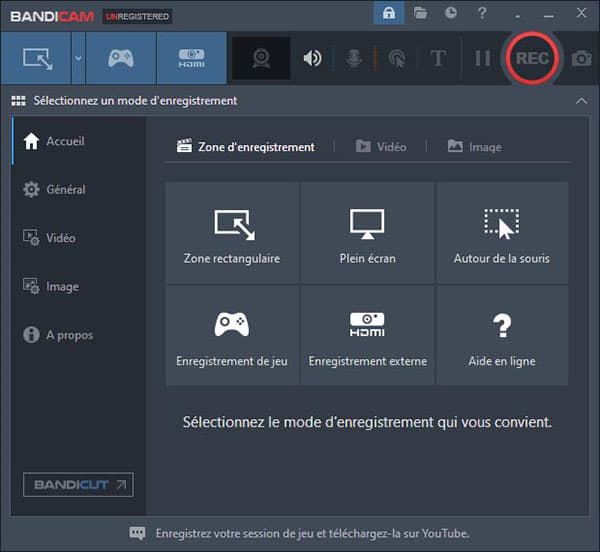
Task: Toggle the microphone recording icon
Action: (354, 58)
